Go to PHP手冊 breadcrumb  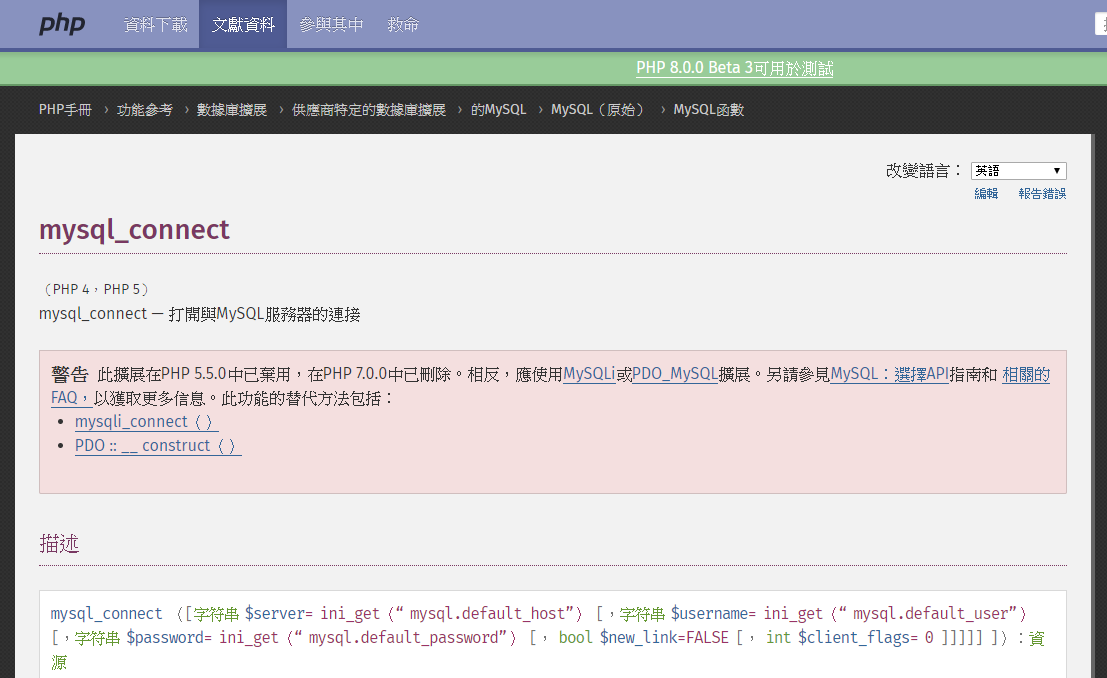click(66, 109)
